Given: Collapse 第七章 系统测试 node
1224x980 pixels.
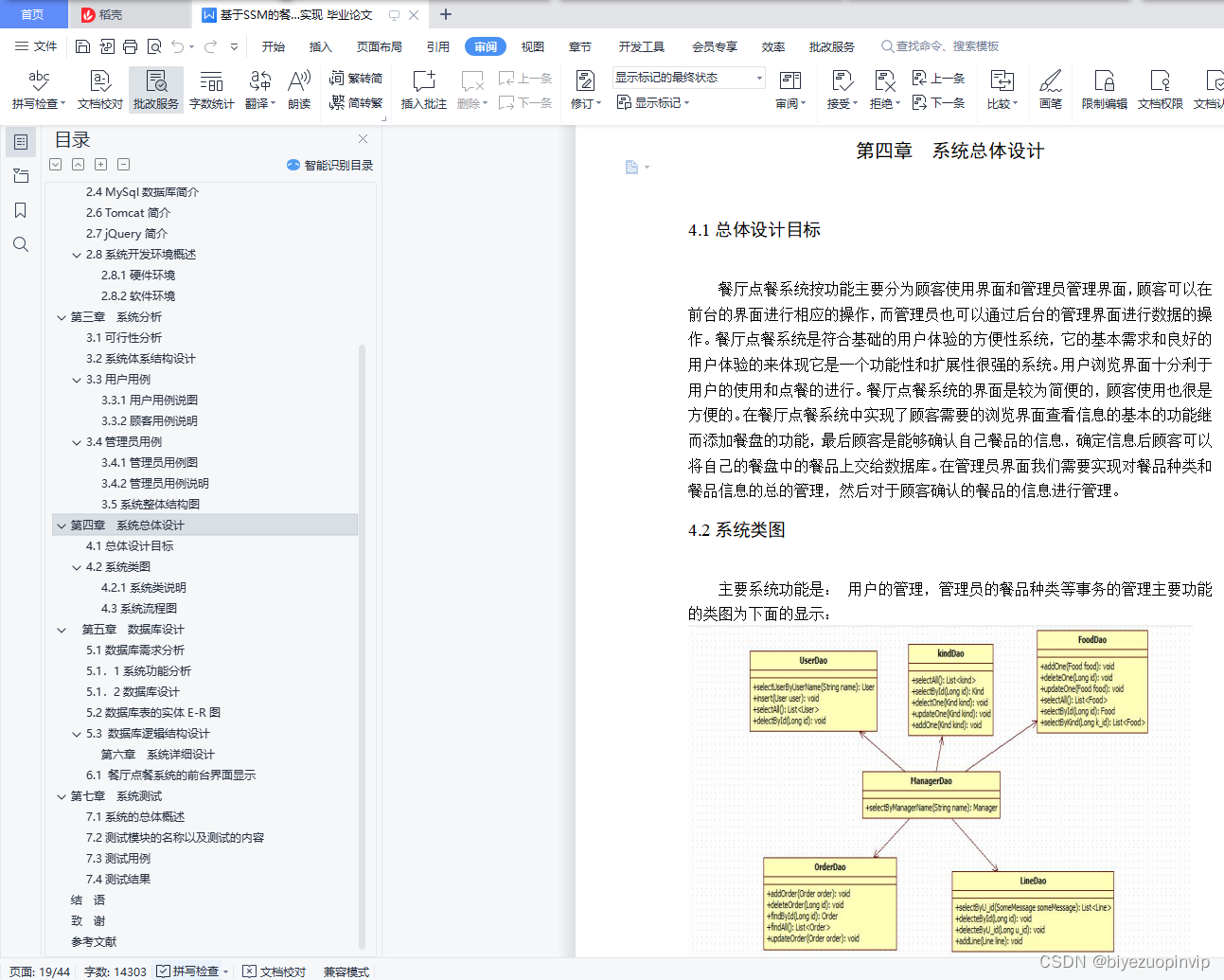Looking at the screenshot, I should (x=62, y=796).
